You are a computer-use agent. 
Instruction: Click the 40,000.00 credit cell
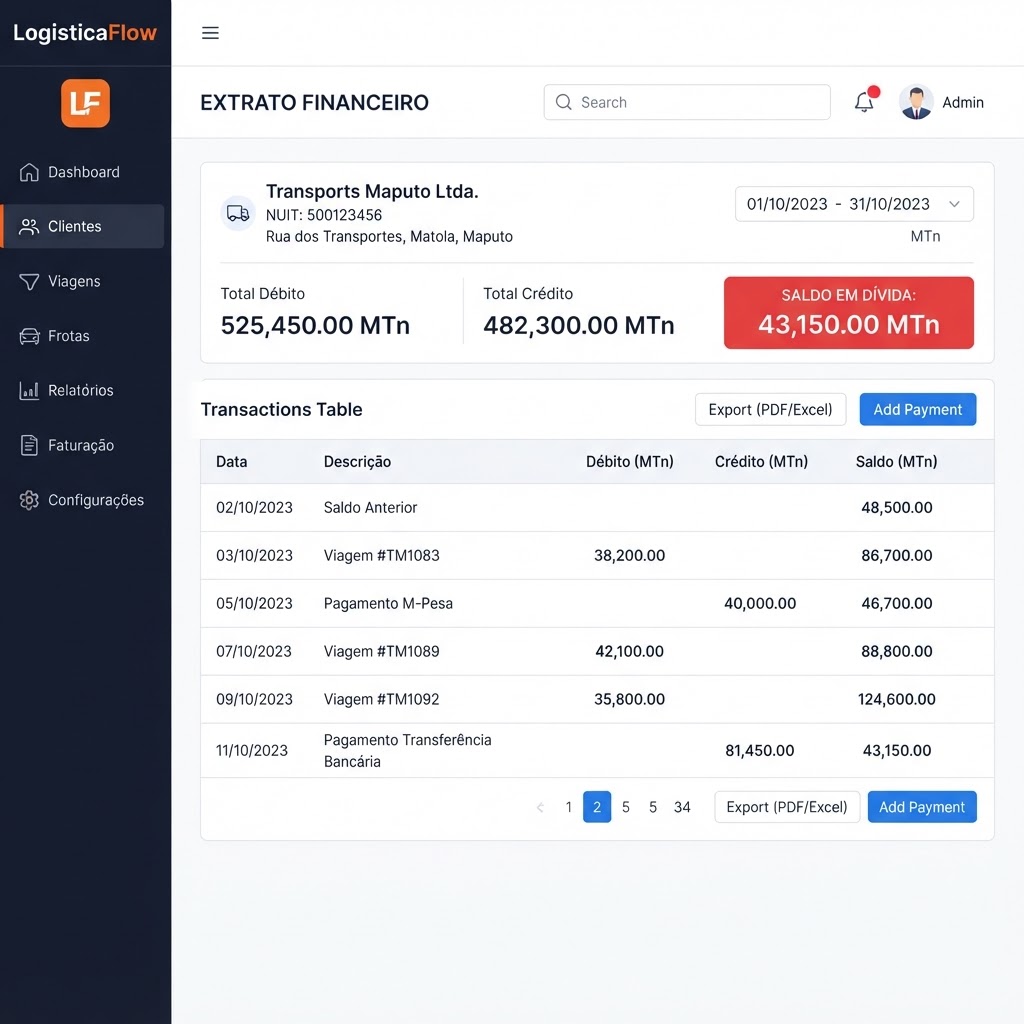coord(760,603)
